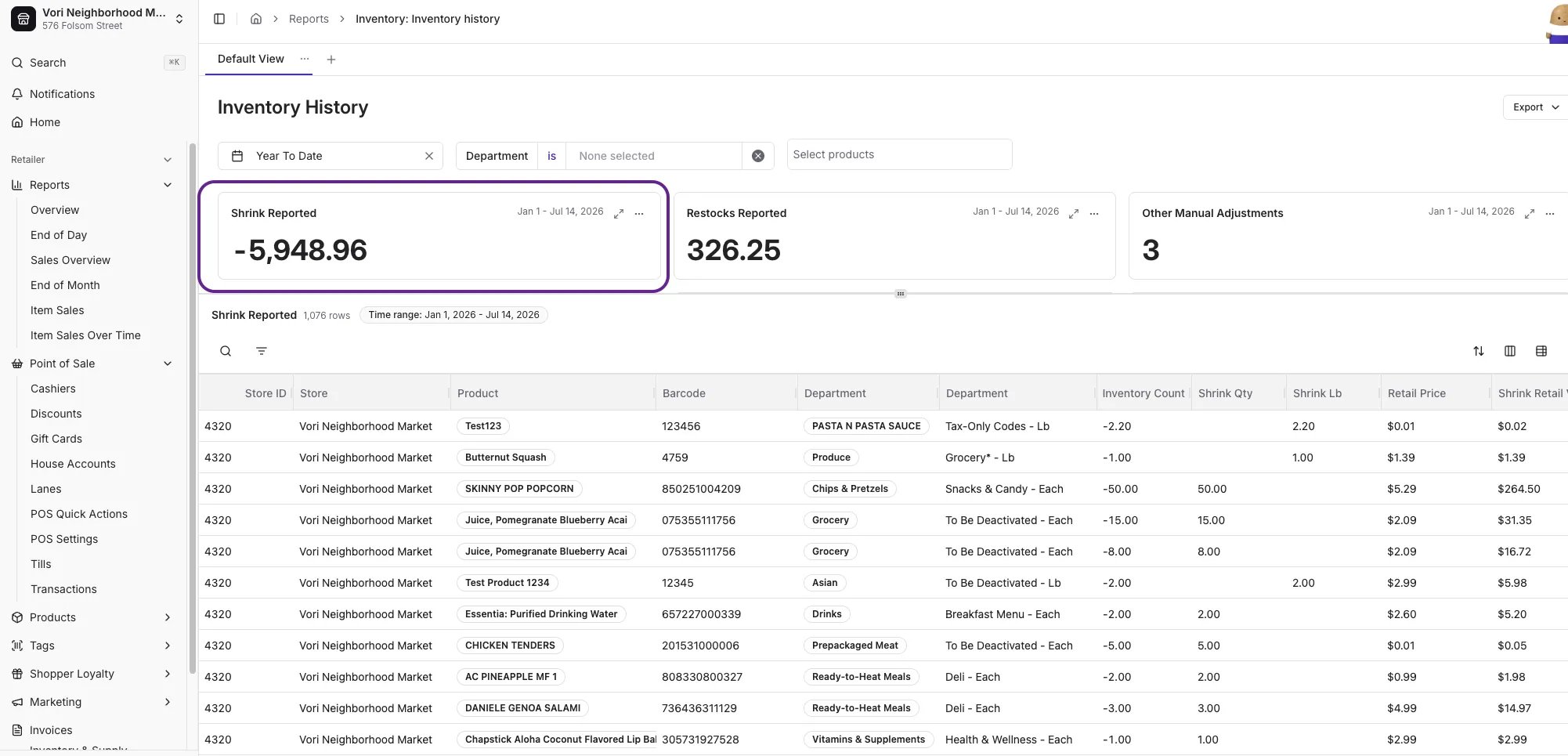
Task: Open End of Month report
Action: [x=65, y=285]
